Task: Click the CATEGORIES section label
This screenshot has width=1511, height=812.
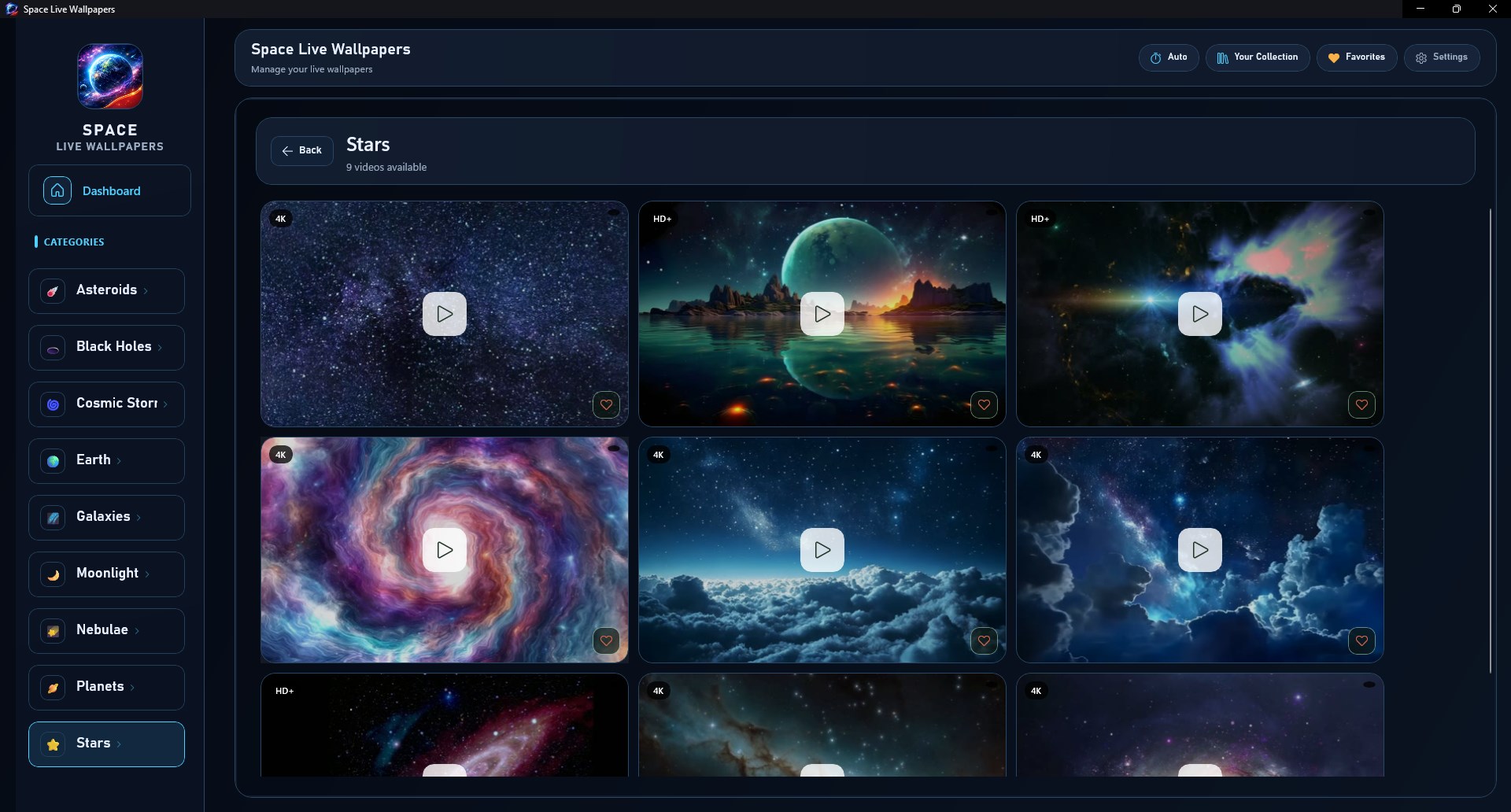Action: click(74, 242)
